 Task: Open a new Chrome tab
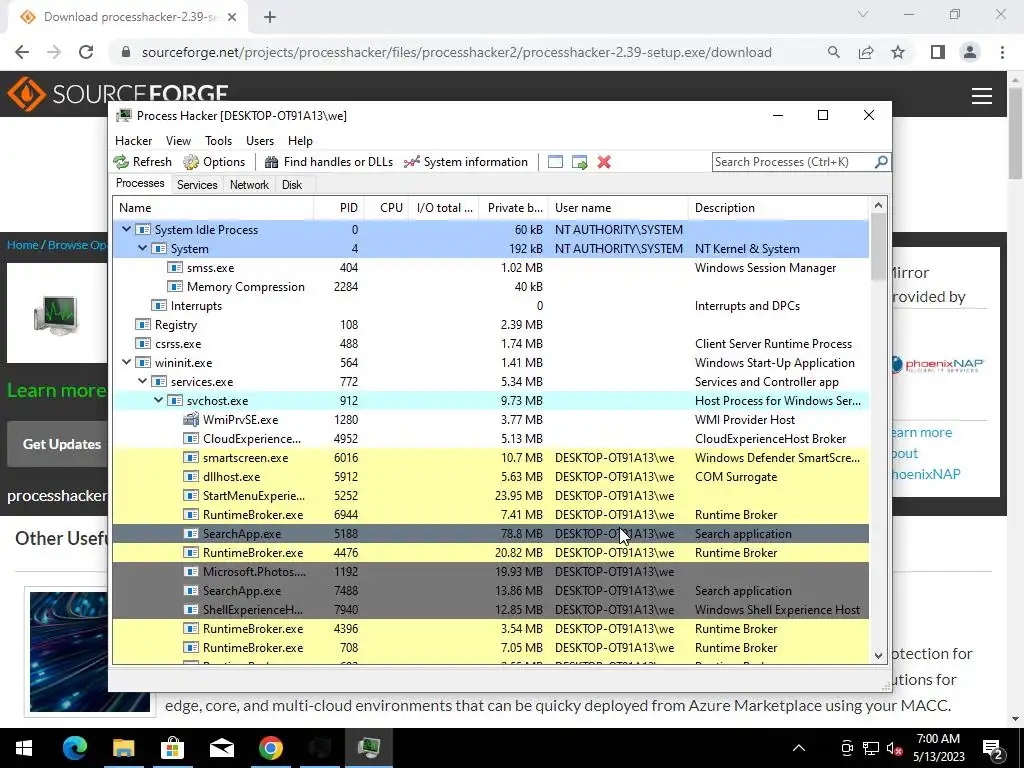pos(270,17)
